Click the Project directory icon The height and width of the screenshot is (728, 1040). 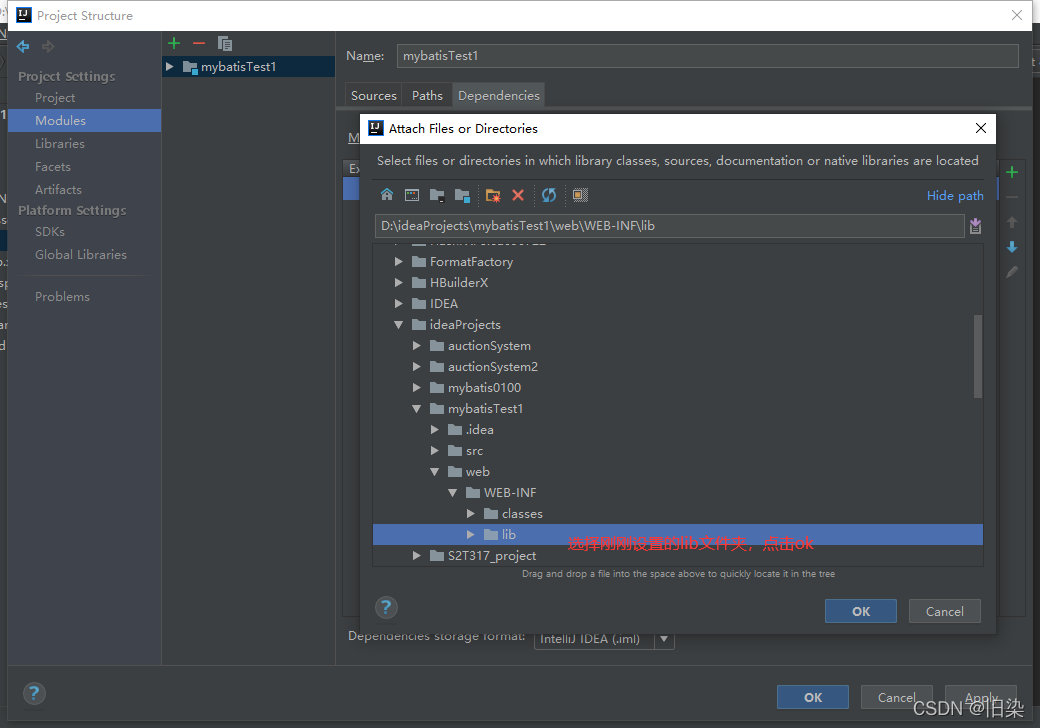(436, 195)
